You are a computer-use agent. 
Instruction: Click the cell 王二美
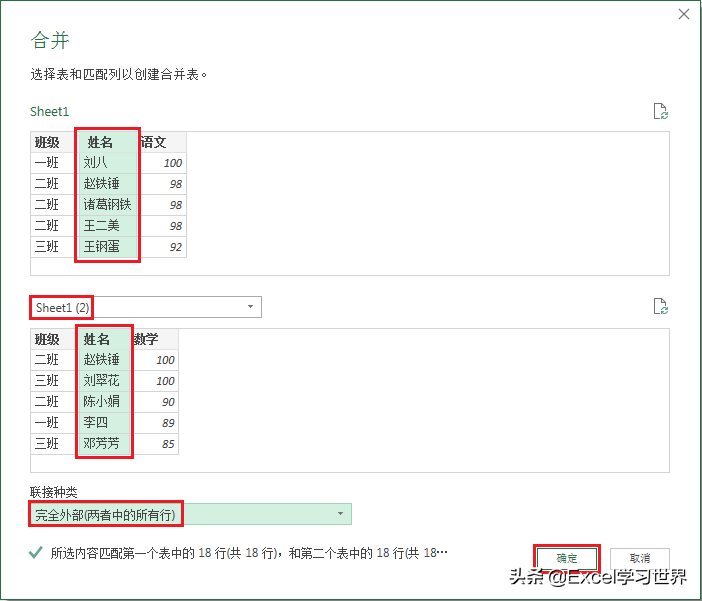107,226
